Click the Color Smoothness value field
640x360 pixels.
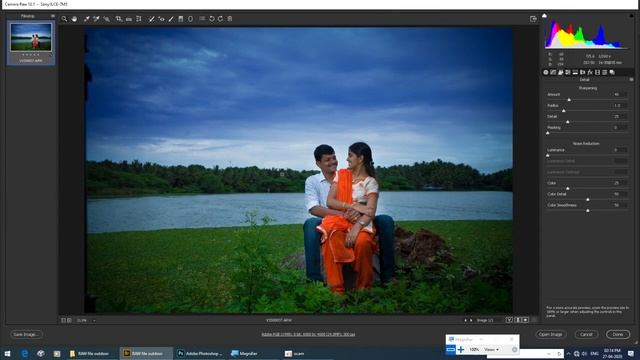click(620, 205)
